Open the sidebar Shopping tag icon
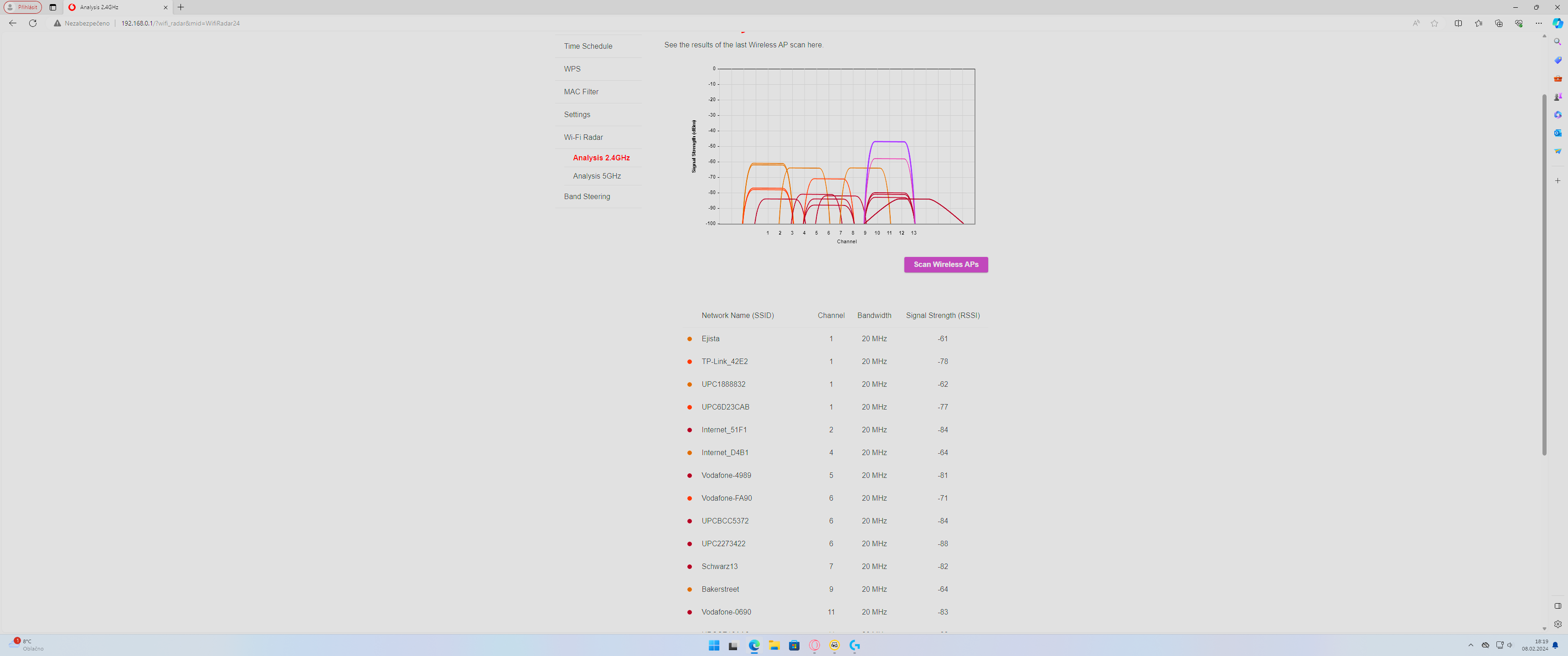The height and width of the screenshot is (656, 1568). point(1557,60)
